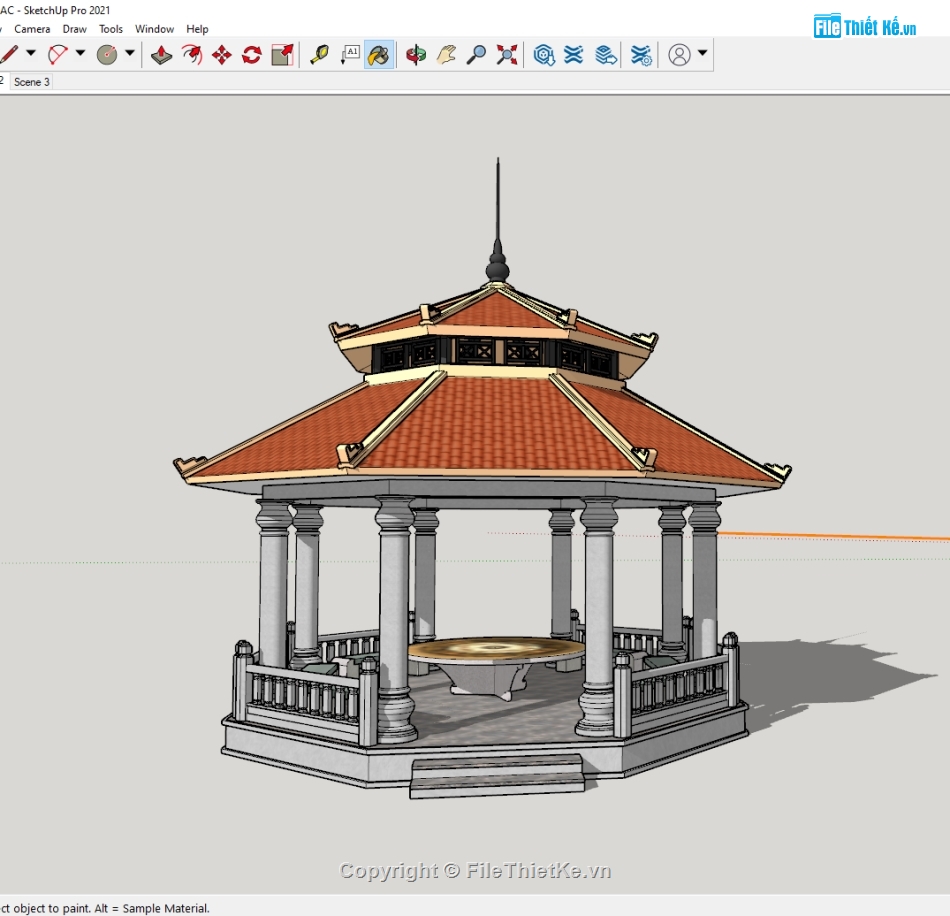950x916 pixels.
Task: Select the Push/Pull tool
Action: tap(161, 55)
